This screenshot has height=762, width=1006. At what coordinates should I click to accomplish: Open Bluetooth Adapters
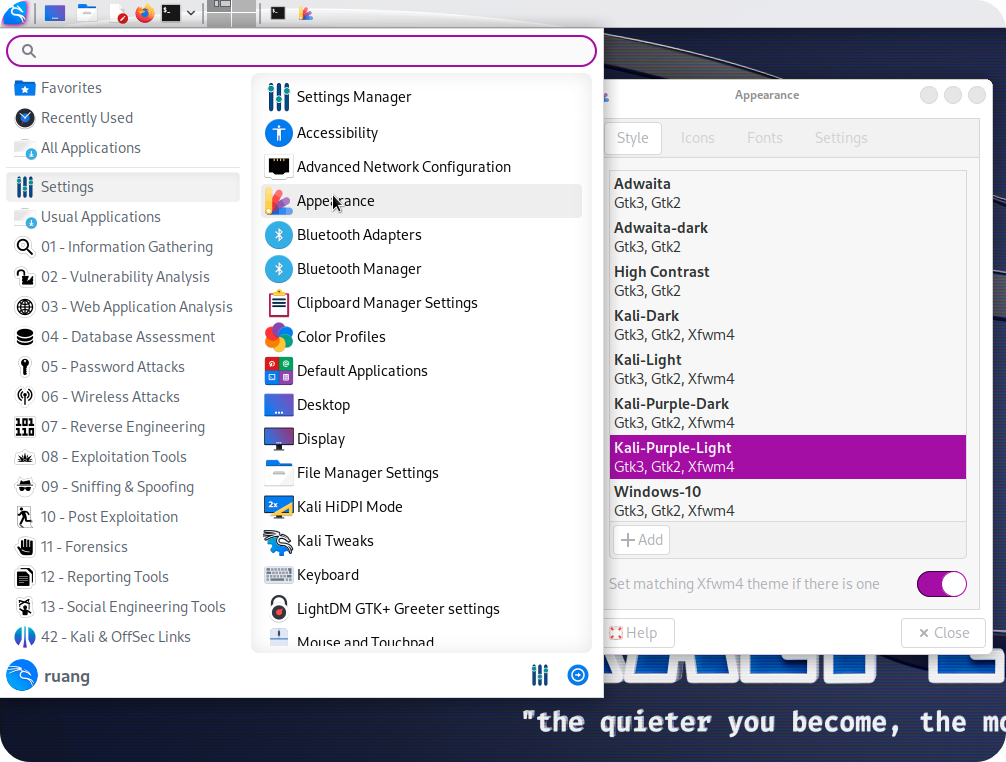click(x=422, y=235)
